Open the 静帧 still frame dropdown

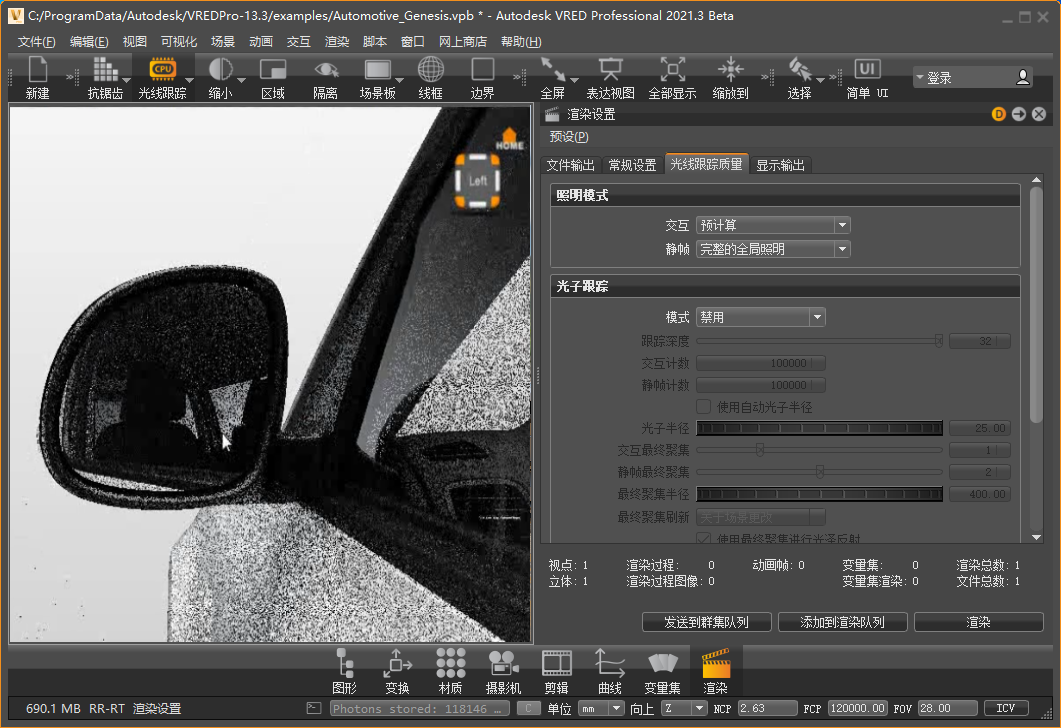[773, 249]
